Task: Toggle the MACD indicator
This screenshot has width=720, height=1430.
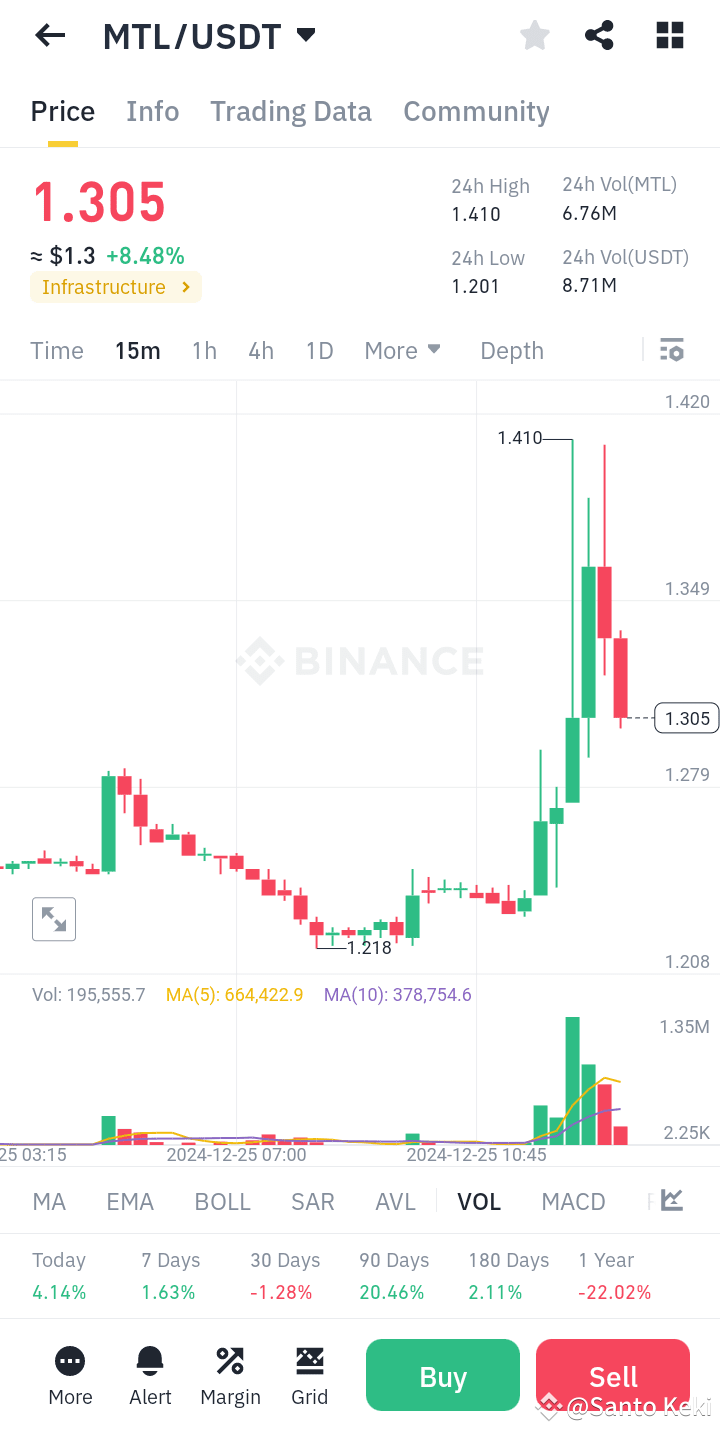Action: tap(573, 1201)
